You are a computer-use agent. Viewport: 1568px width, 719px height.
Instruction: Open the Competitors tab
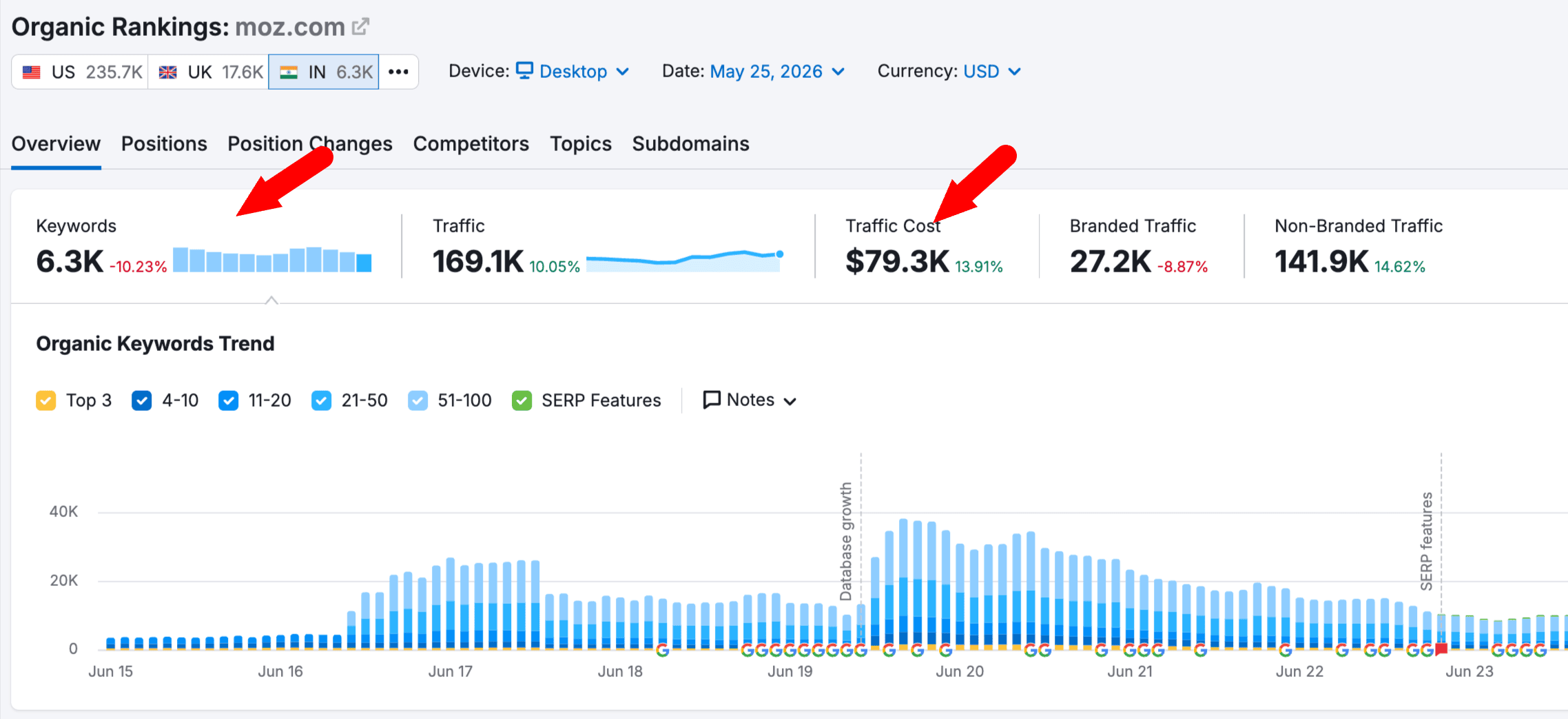pos(471,143)
